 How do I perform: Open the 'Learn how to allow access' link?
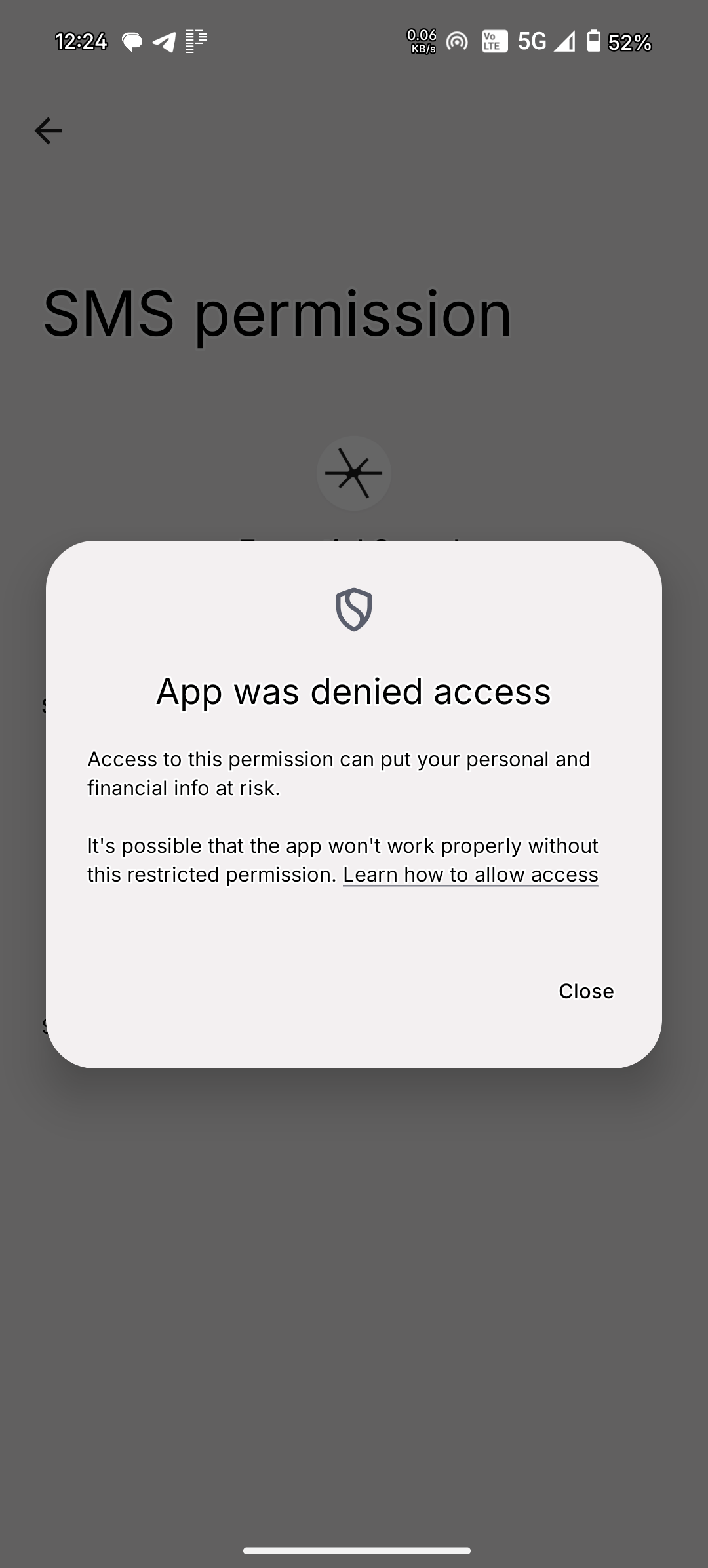(471, 874)
